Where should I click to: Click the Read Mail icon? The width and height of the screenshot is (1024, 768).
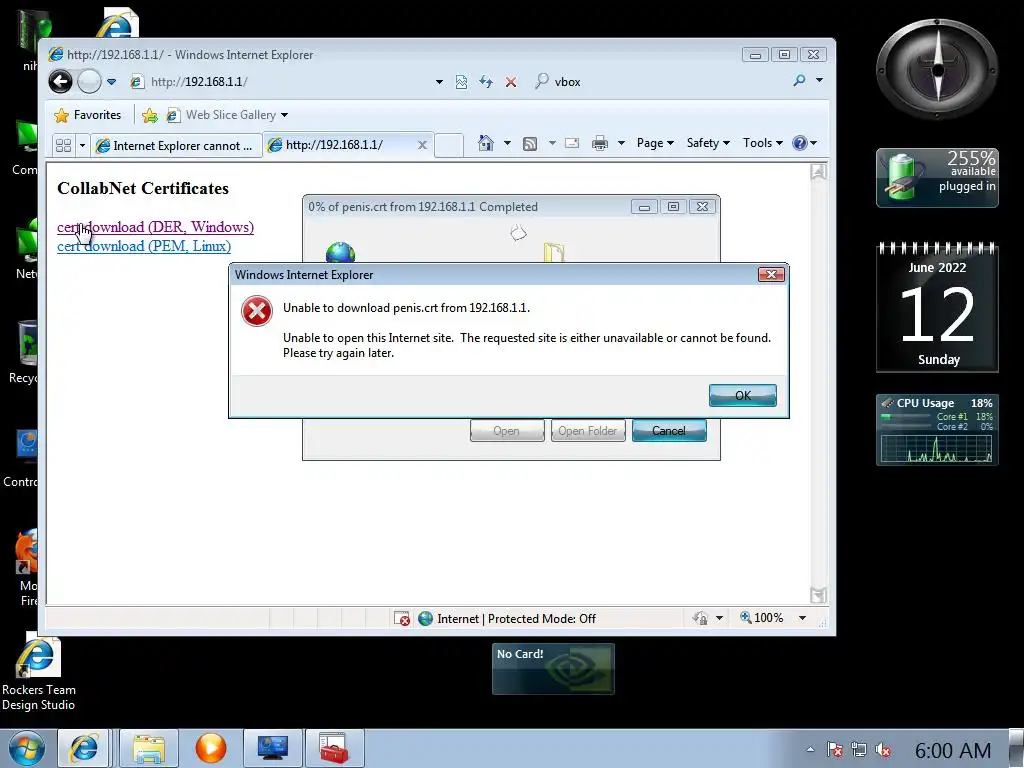[x=571, y=143]
